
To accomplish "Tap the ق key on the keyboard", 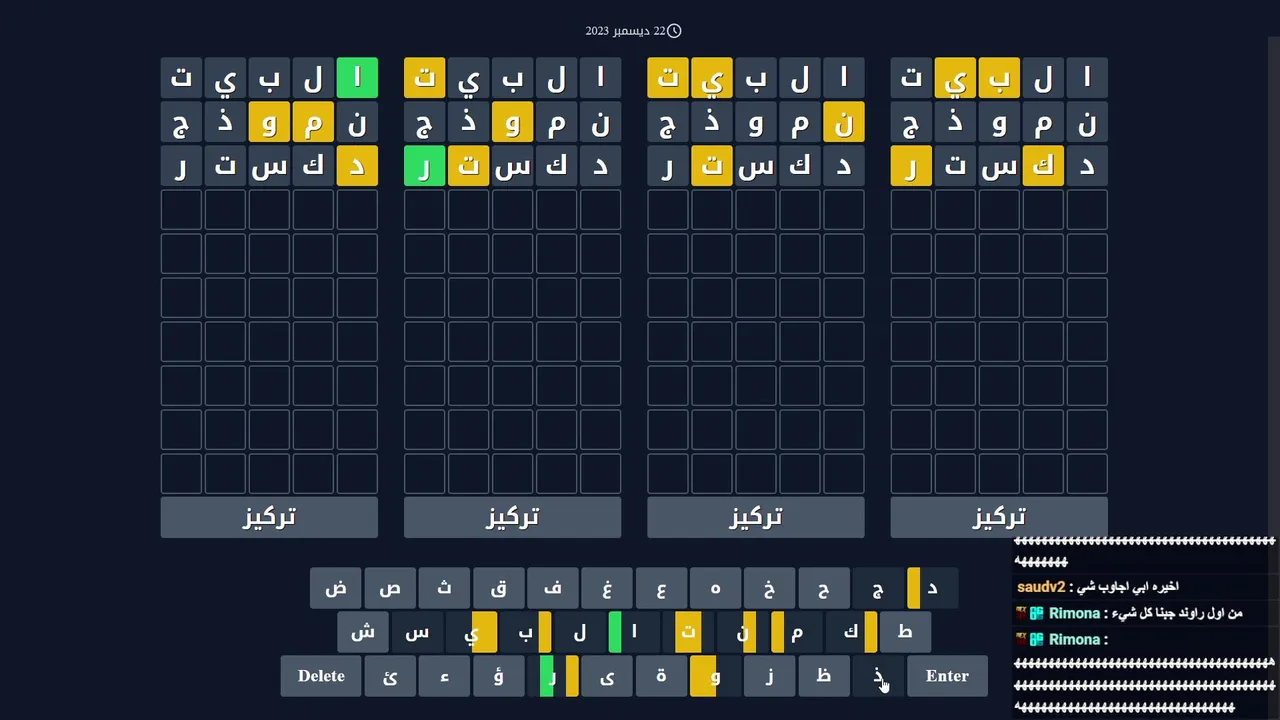I will (x=498, y=588).
